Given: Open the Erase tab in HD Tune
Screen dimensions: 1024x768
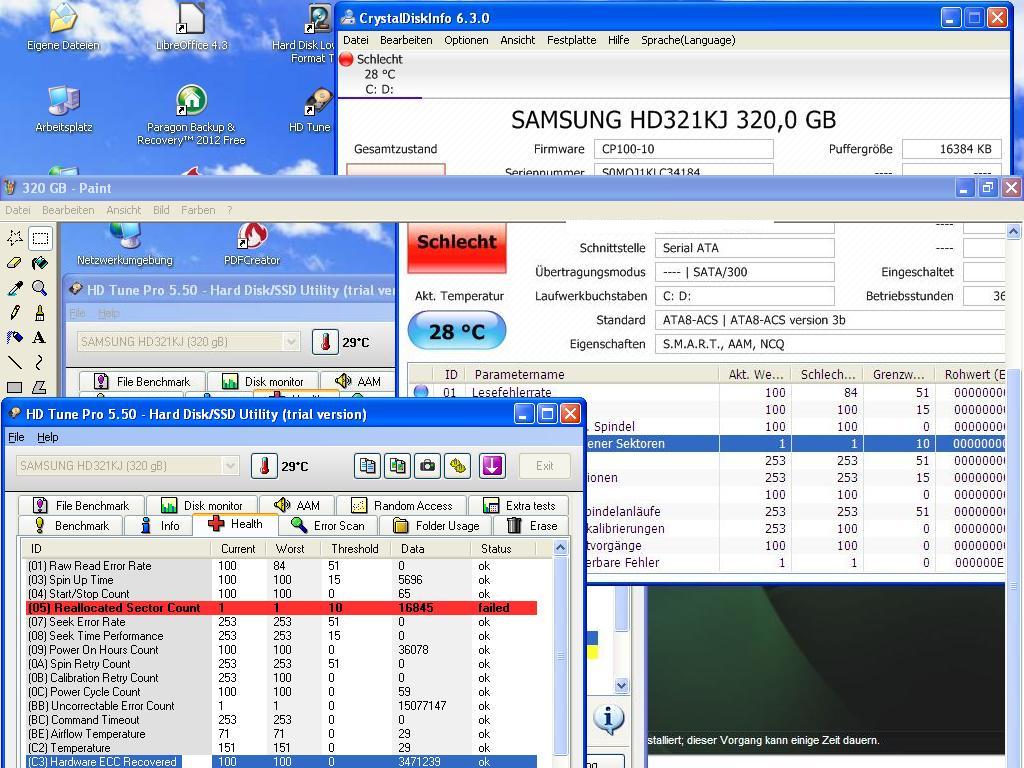Looking at the screenshot, I should pyautogui.click(x=532, y=526).
